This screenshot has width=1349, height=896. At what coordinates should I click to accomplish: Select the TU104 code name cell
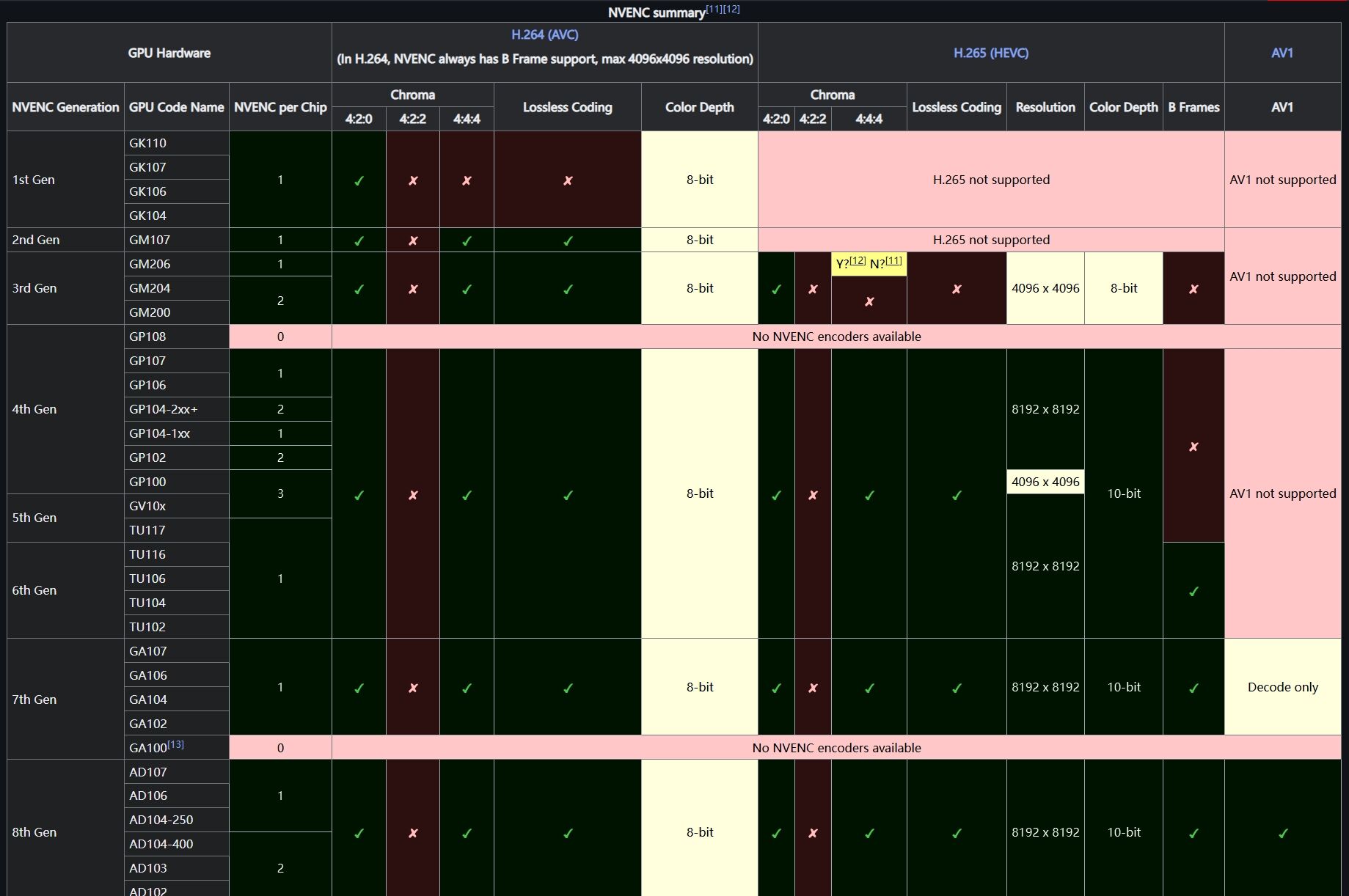pyautogui.click(x=176, y=603)
